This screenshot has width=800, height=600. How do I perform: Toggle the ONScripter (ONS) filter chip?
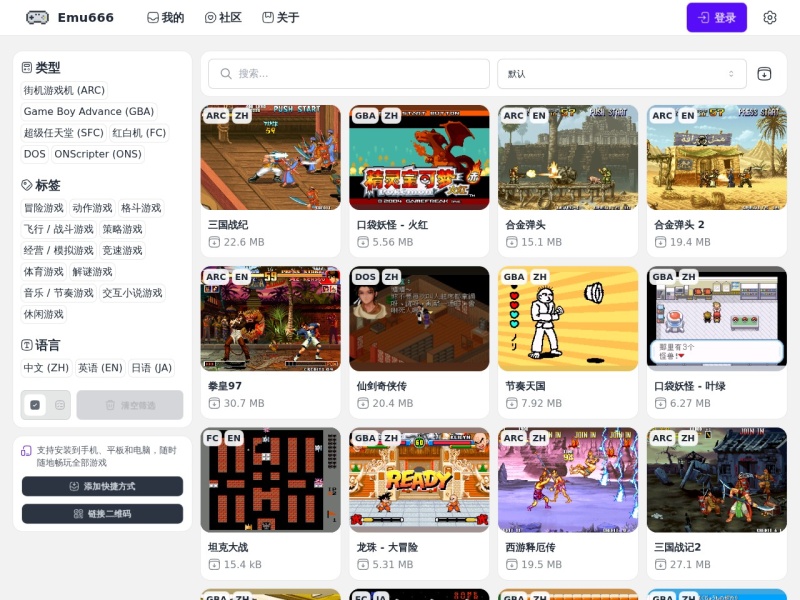[x=98, y=154]
